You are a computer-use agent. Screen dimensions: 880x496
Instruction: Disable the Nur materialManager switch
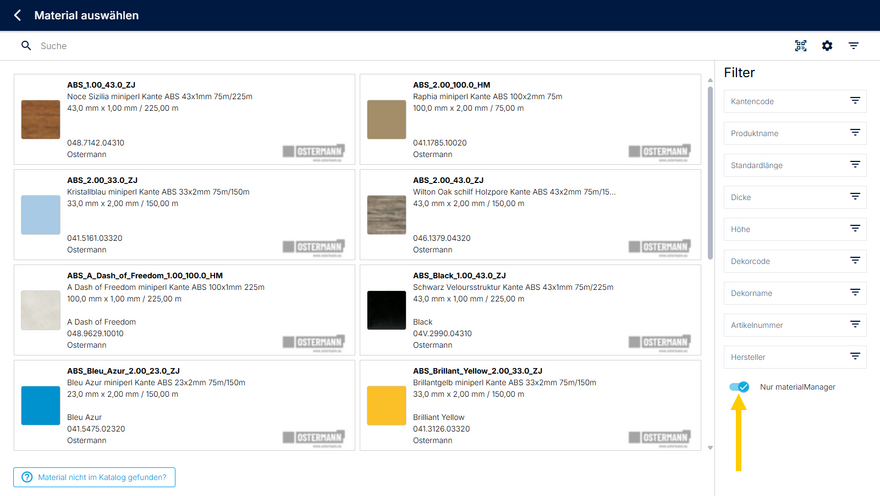tap(739, 387)
